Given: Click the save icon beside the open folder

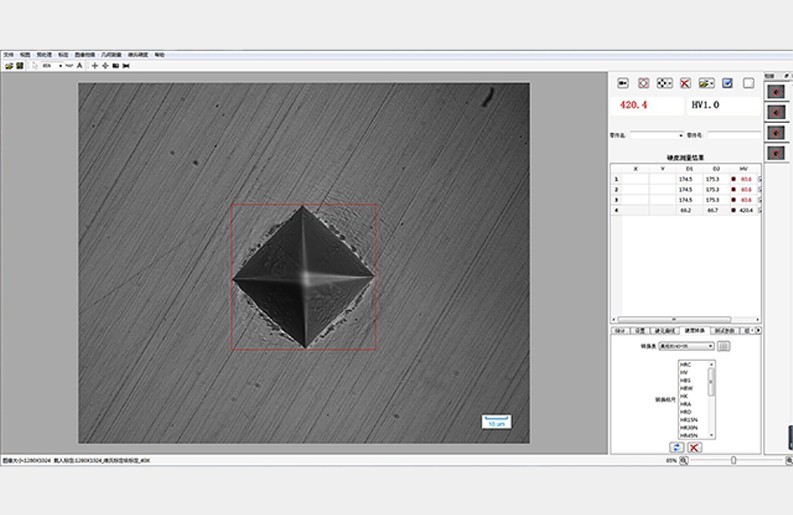Looking at the screenshot, I should (x=20, y=66).
